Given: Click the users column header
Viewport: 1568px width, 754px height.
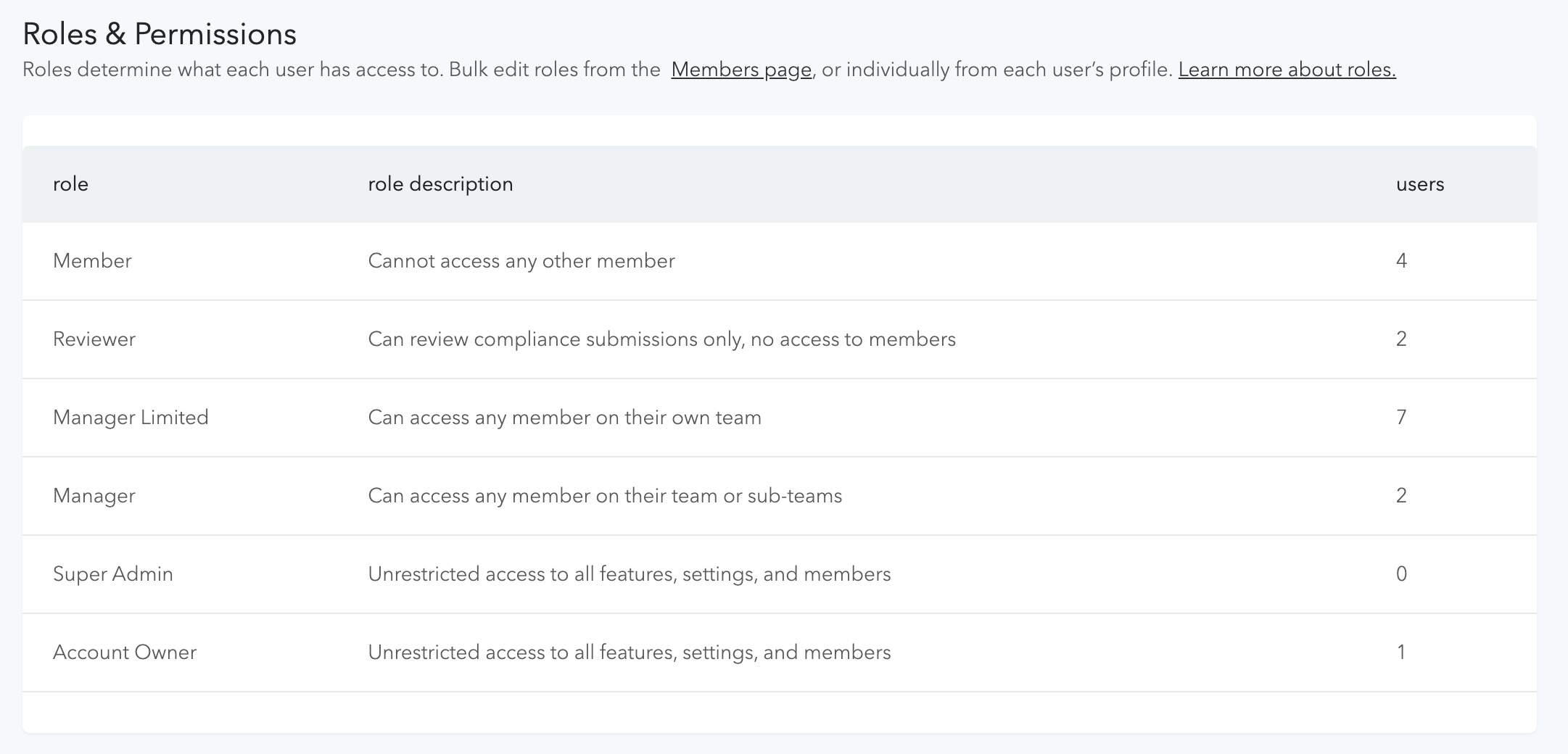Looking at the screenshot, I should (1419, 184).
